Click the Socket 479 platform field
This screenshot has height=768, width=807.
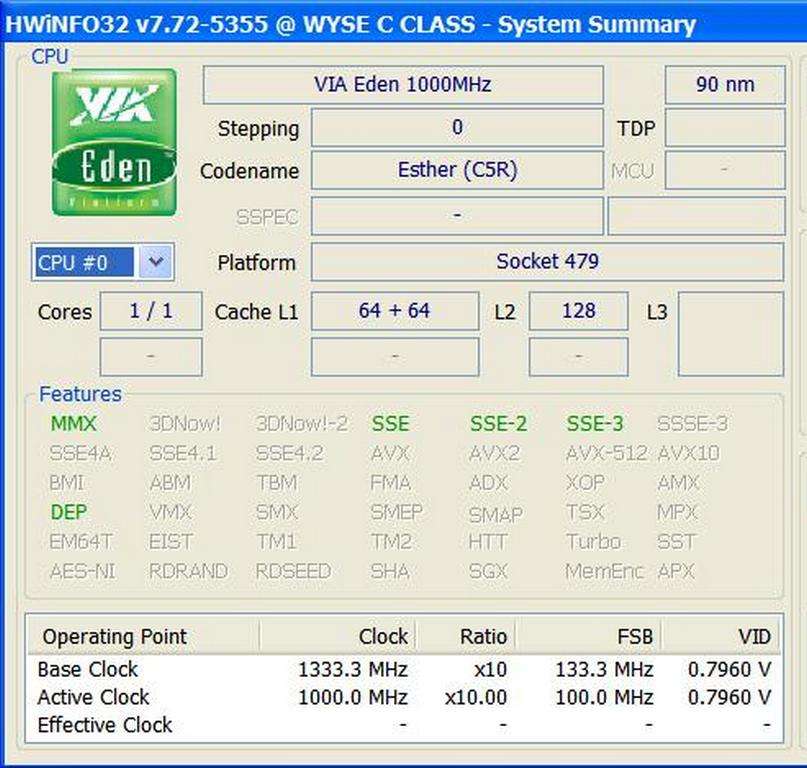pos(547,261)
